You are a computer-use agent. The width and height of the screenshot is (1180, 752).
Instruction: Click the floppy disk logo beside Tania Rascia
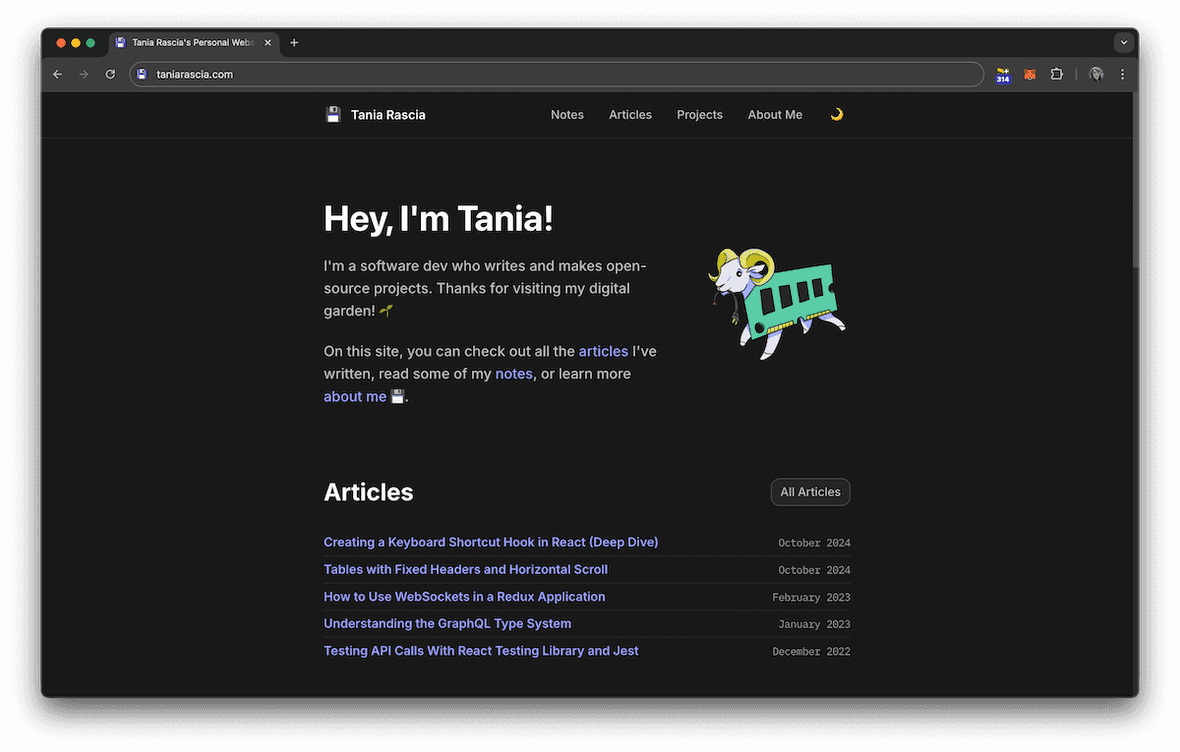[333, 114]
